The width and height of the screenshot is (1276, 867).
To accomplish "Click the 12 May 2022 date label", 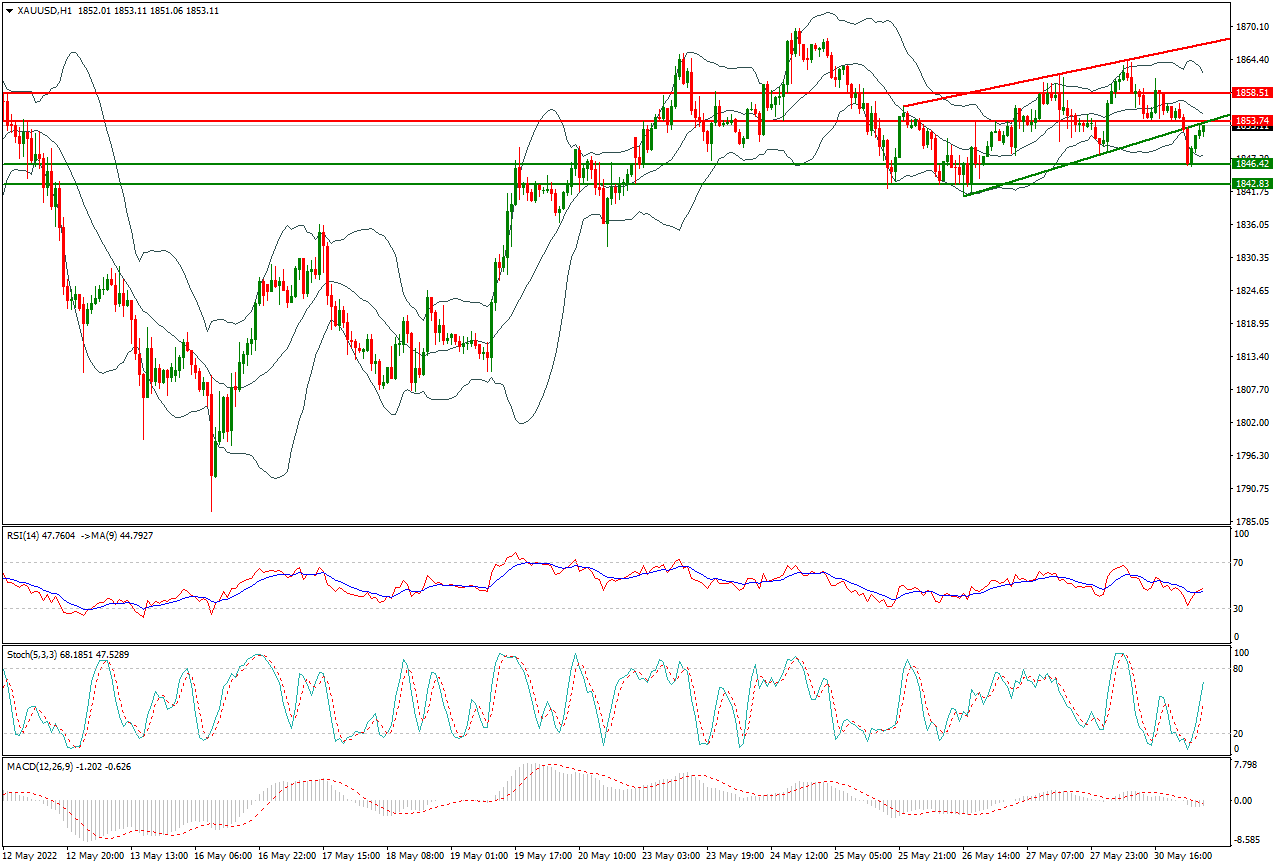I will (x=31, y=857).
